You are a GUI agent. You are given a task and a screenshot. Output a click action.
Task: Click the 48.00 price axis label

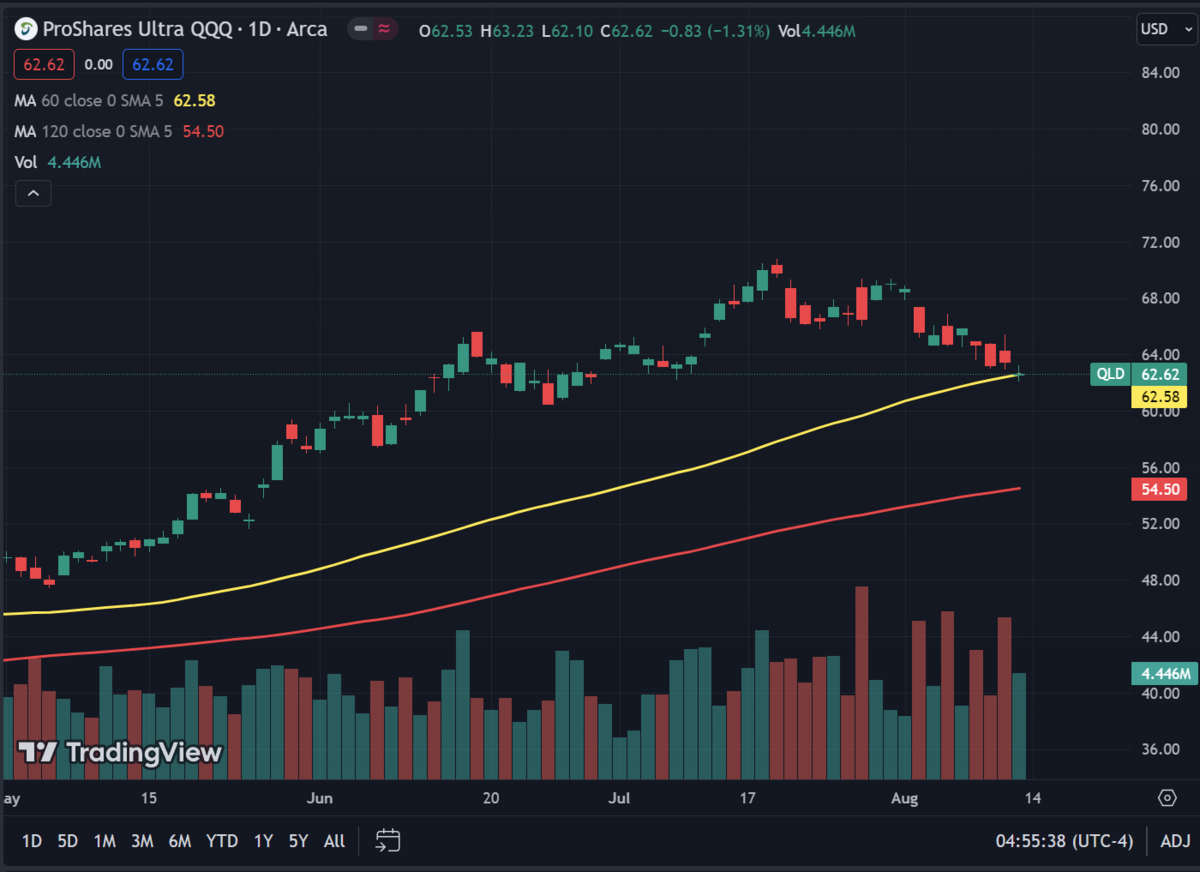[x=1162, y=581]
